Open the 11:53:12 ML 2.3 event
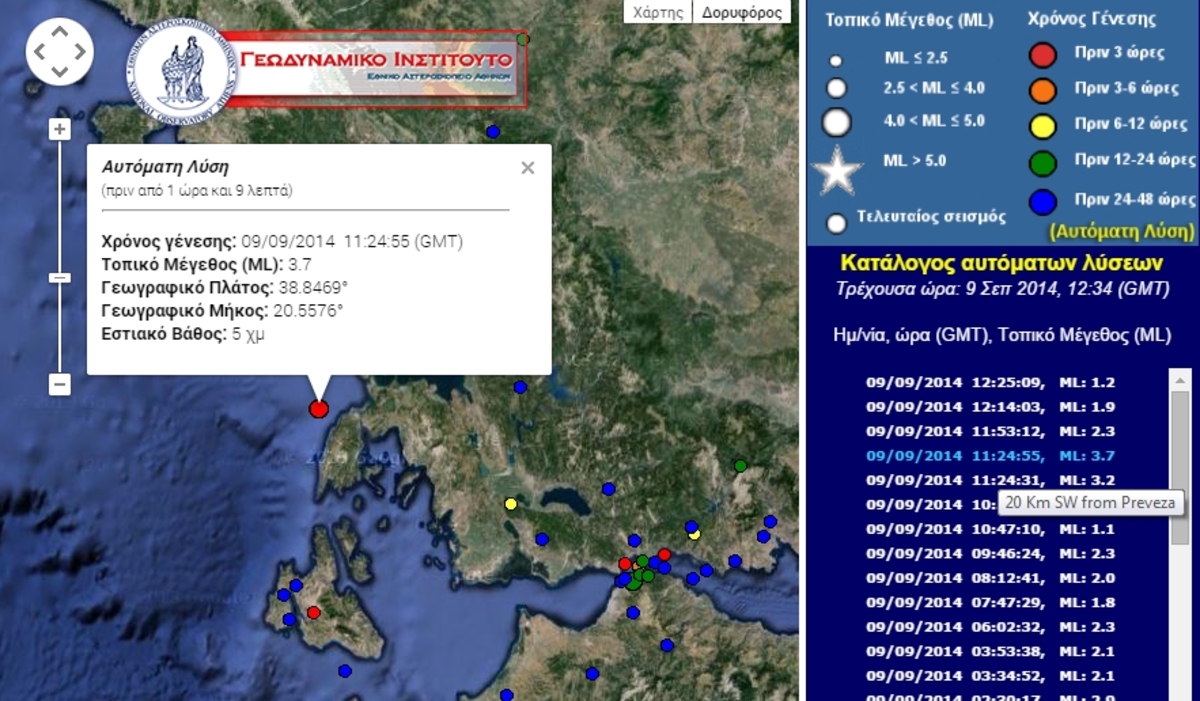1200x701 pixels. click(x=990, y=431)
